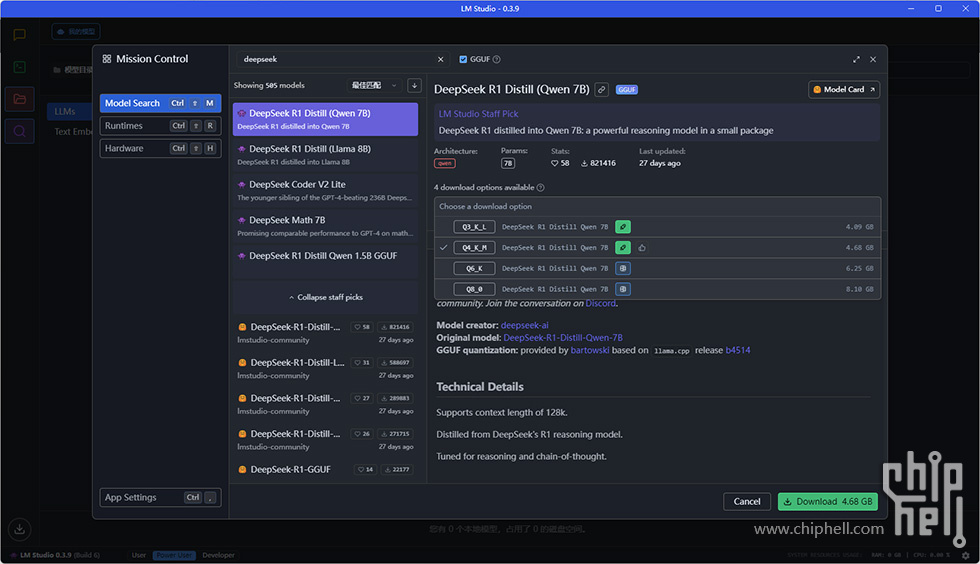Screen dimensions: 980x564
Task: Click My Models button in background window
Action: click(x=76, y=31)
